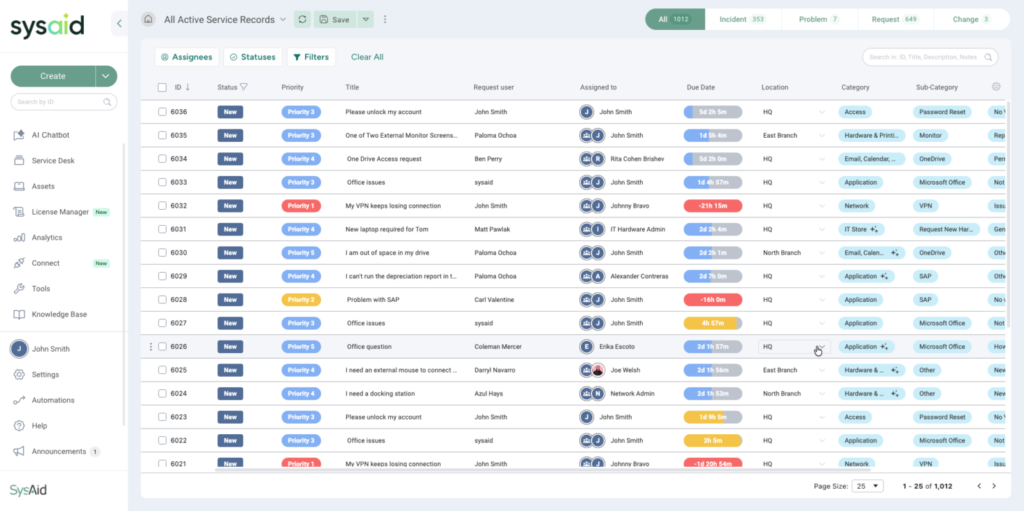This screenshot has width=1024, height=511.
Task: Click the column settings gear icon
Action: click(996, 87)
